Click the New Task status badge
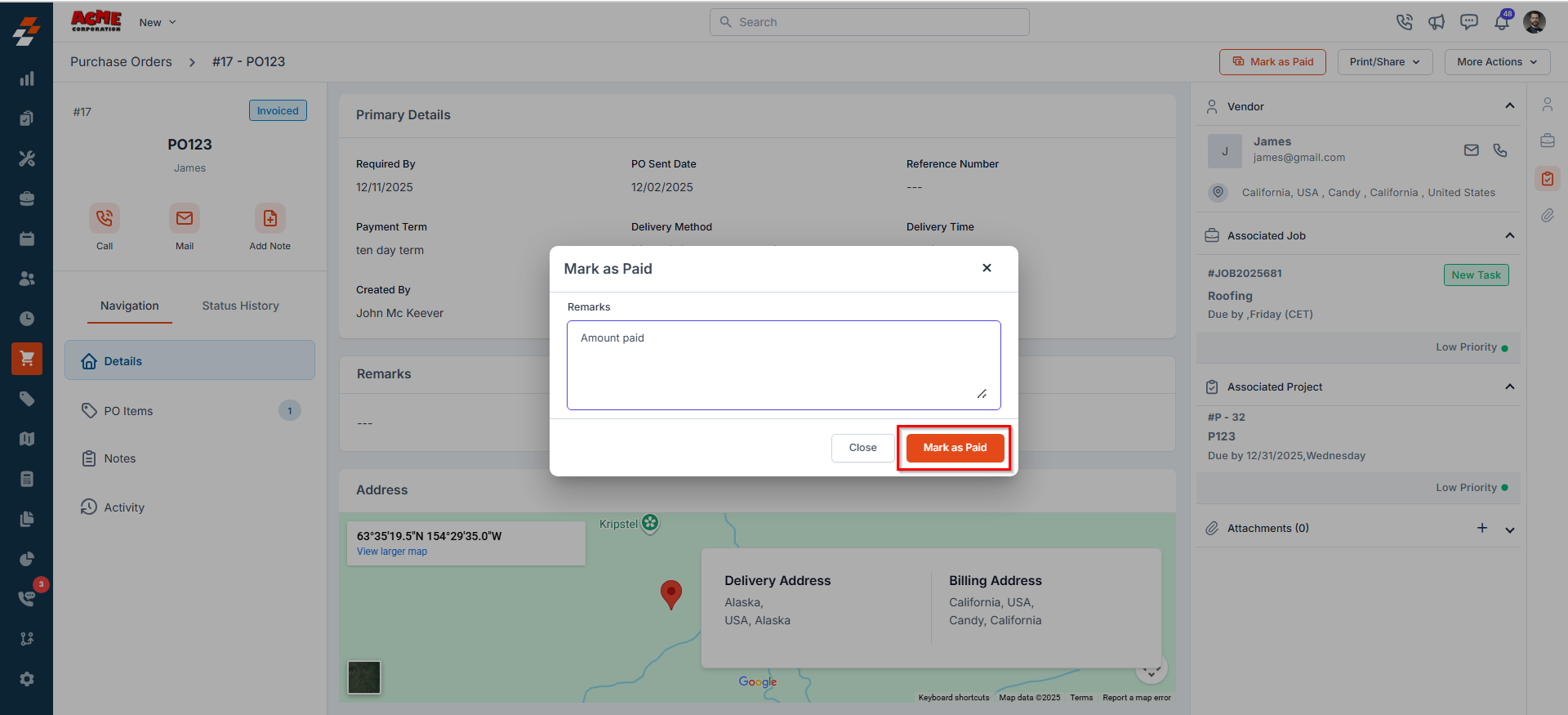The image size is (1568, 715). click(x=1476, y=275)
